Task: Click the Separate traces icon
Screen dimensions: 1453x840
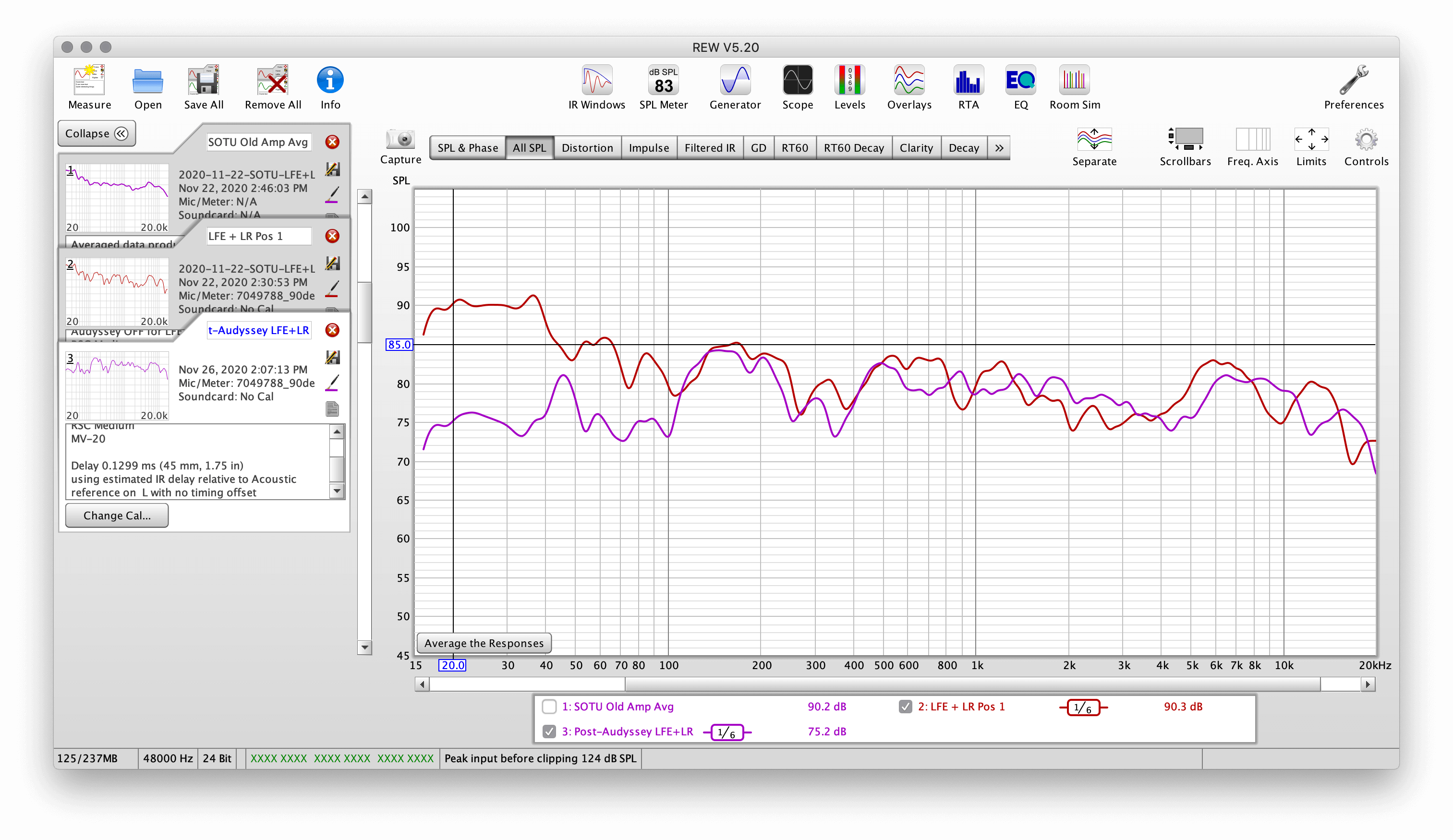Action: coord(1094,140)
